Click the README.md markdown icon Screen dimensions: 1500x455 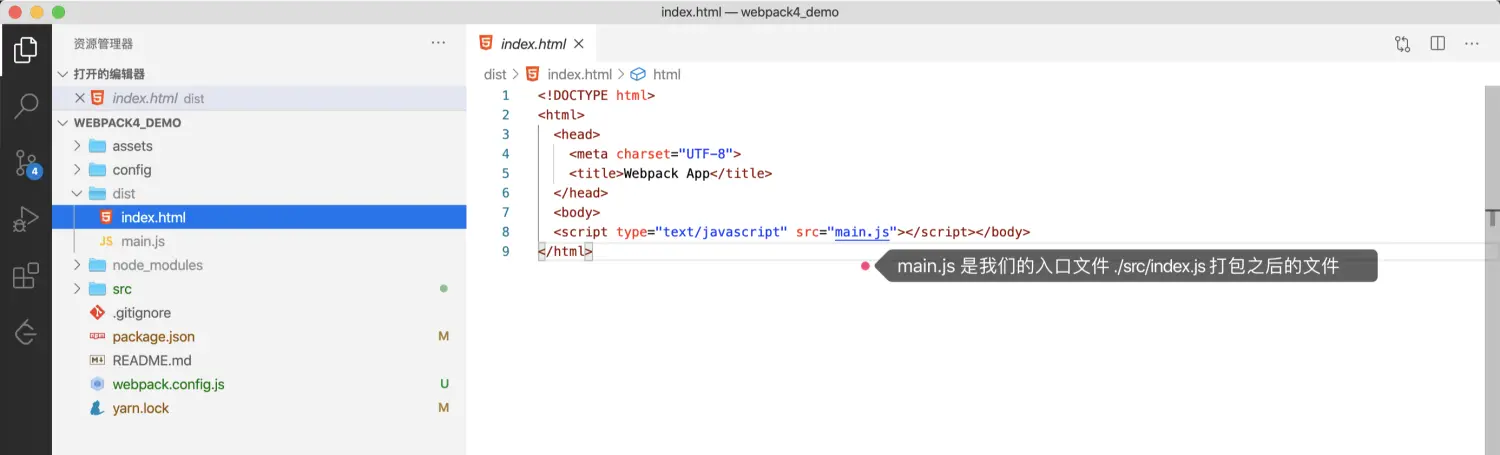click(x=97, y=360)
